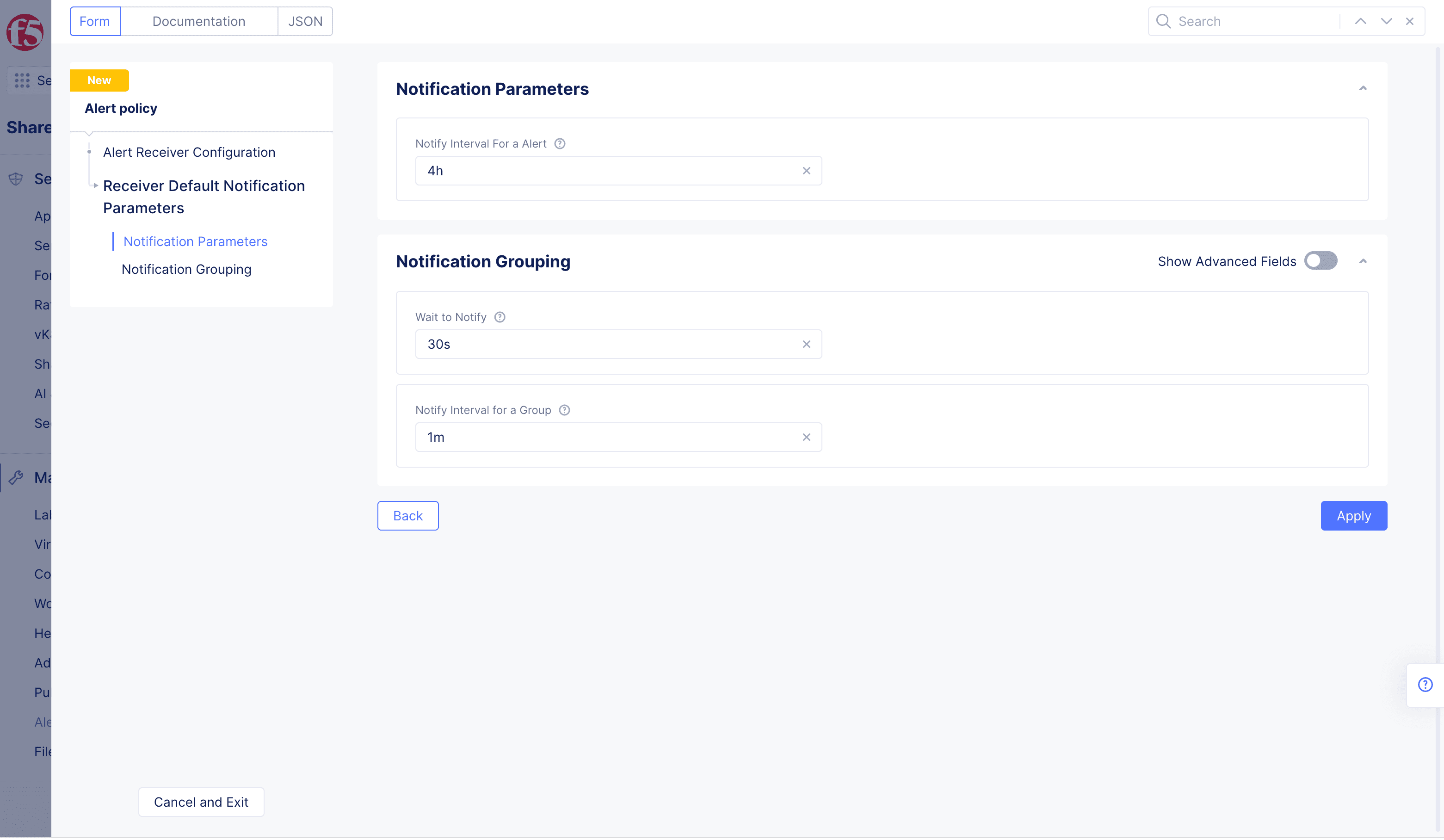Click help icon beside Wait to Notify
Screen dimensions: 1444x840
500,317
